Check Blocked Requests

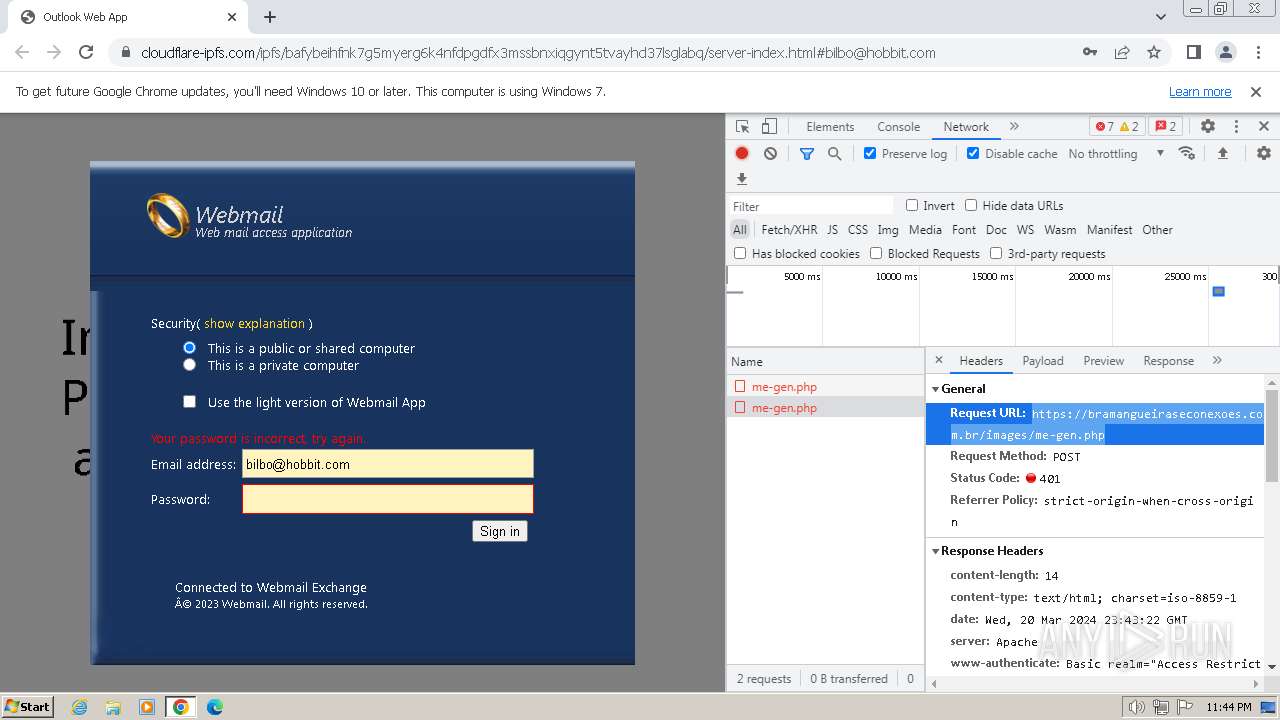tap(876, 253)
